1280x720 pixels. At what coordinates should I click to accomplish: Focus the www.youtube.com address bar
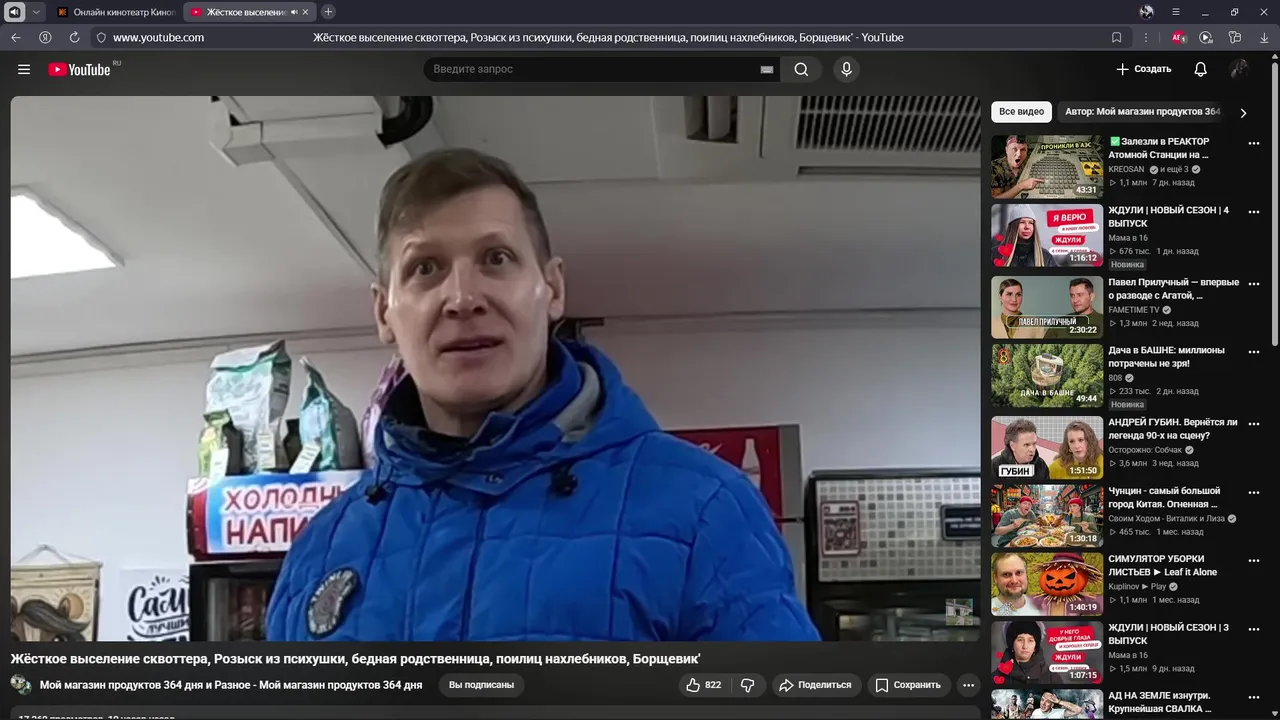click(x=158, y=37)
